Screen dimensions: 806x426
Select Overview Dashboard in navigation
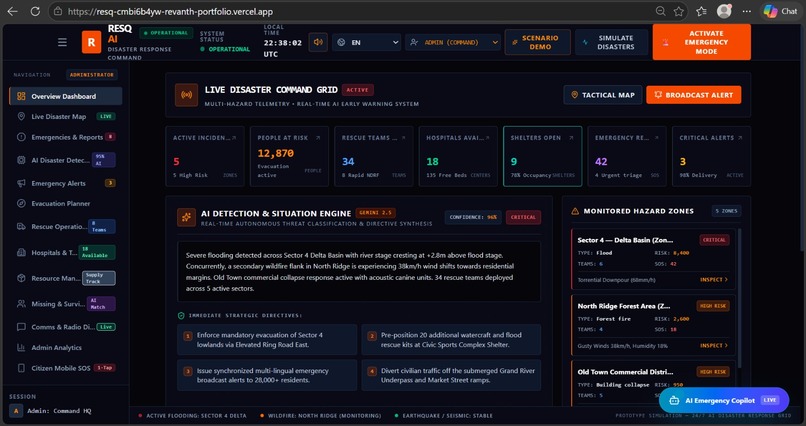click(66, 96)
